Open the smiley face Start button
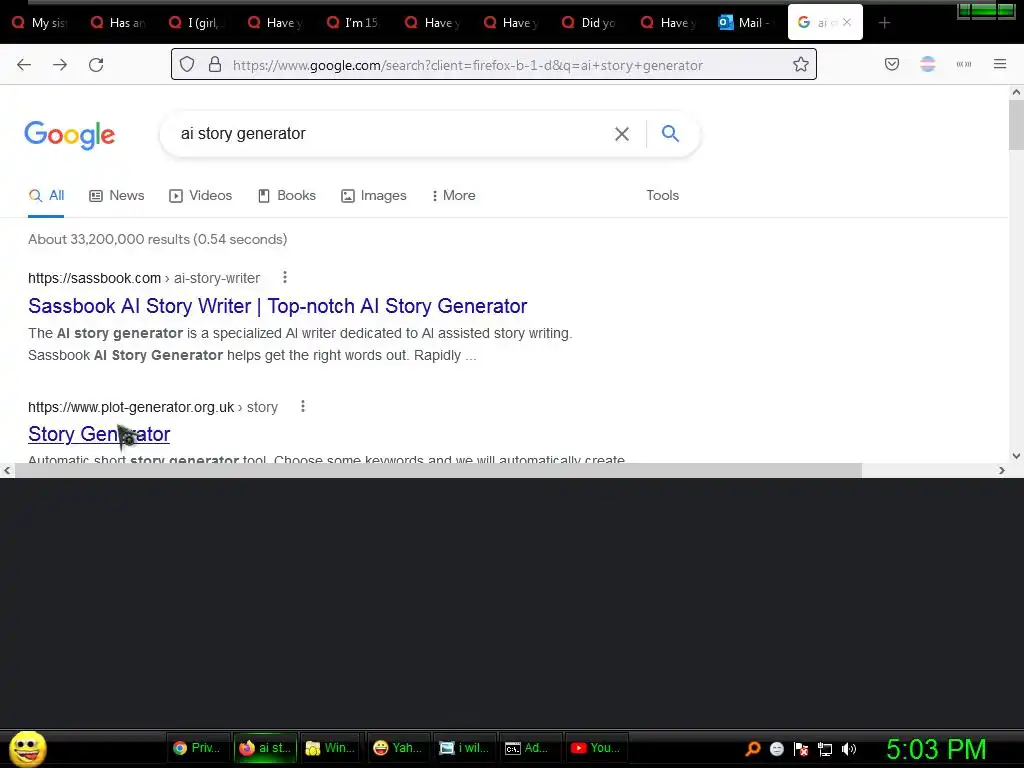This screenshot has height=768, width=1024. point(27,748)
